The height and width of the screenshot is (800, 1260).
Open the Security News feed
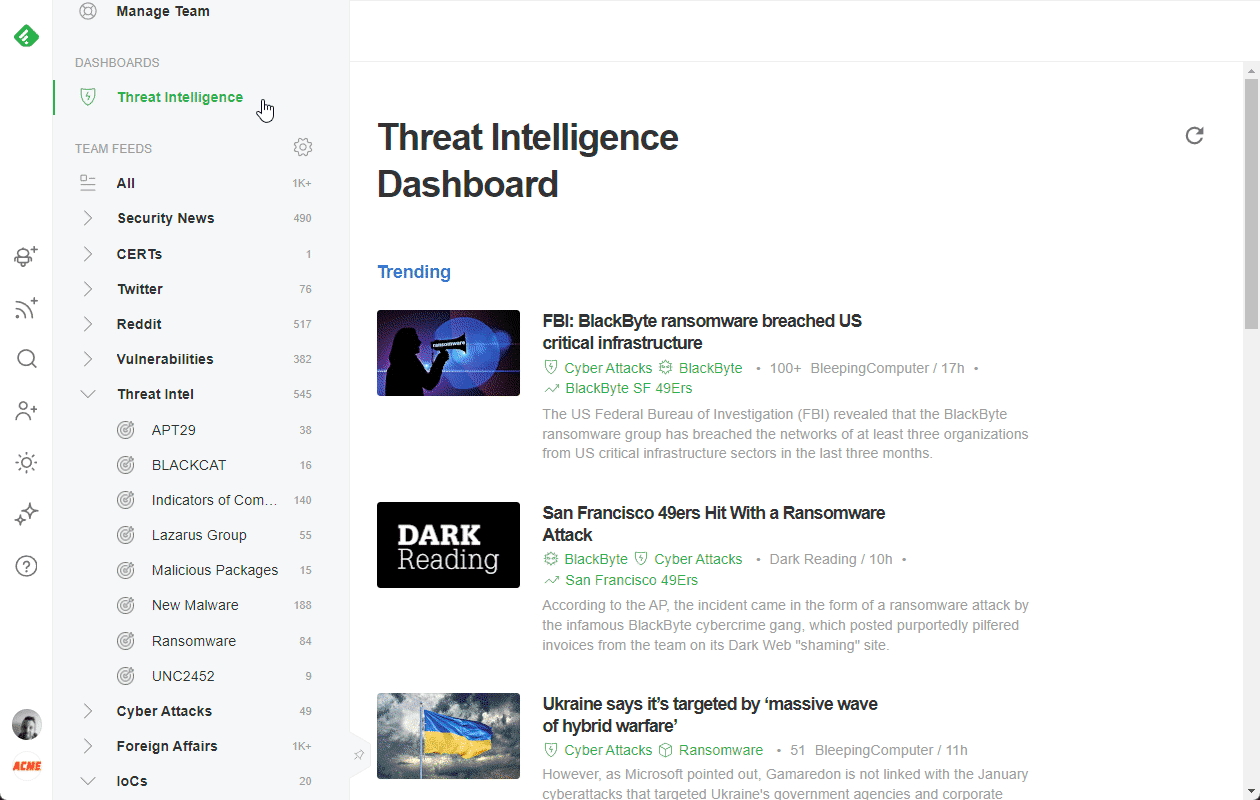165,218
